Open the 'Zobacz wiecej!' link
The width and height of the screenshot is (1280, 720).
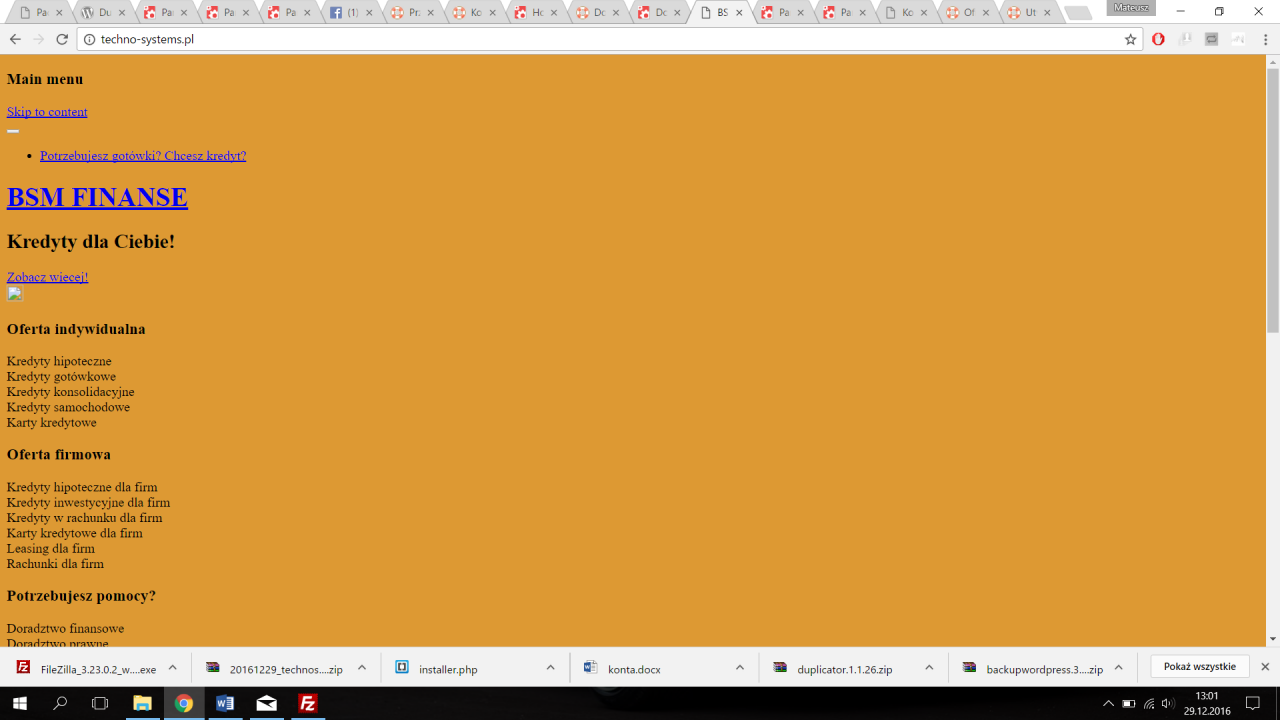[x=47, y=277]
